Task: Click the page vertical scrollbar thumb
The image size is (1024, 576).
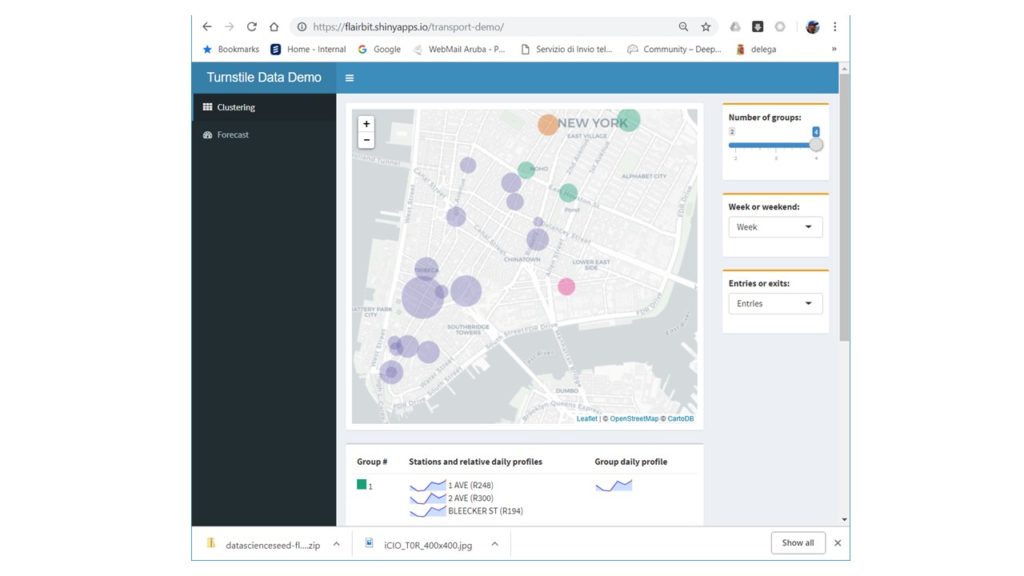Action: pos(844,208)
